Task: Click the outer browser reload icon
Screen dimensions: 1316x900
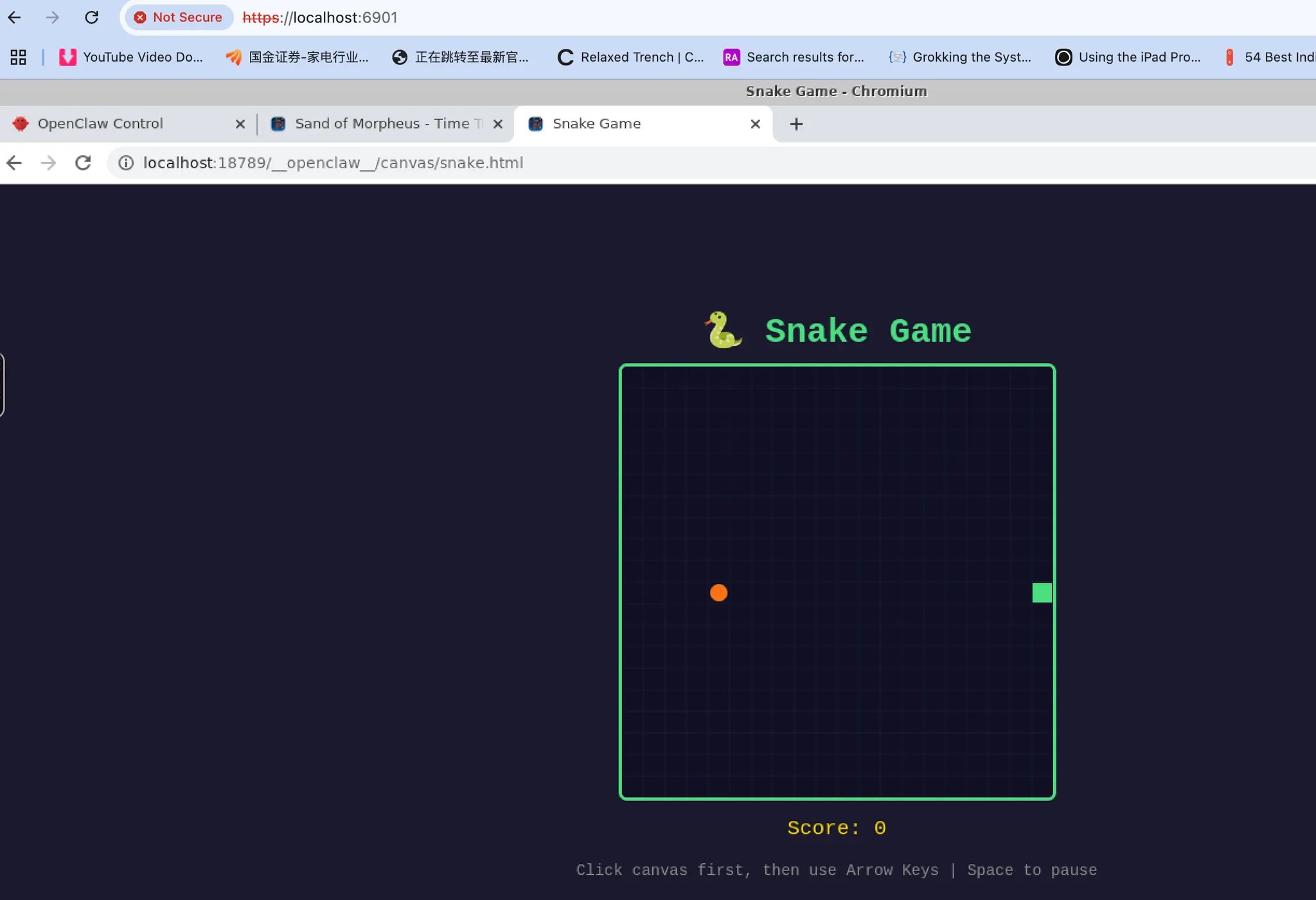Action: (x=91, y=17)
